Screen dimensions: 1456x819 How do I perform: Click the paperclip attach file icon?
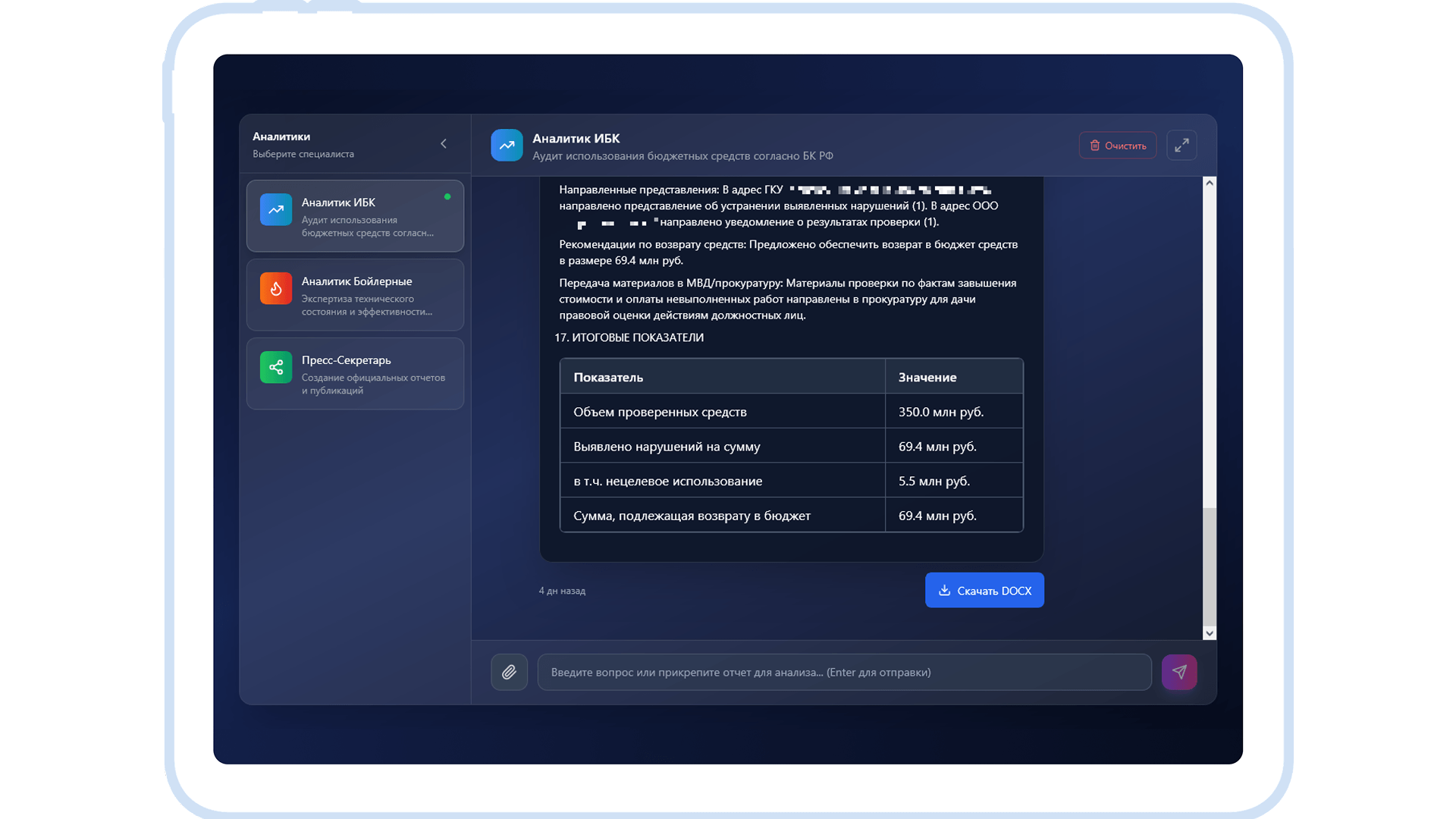(x=509, y=672)
